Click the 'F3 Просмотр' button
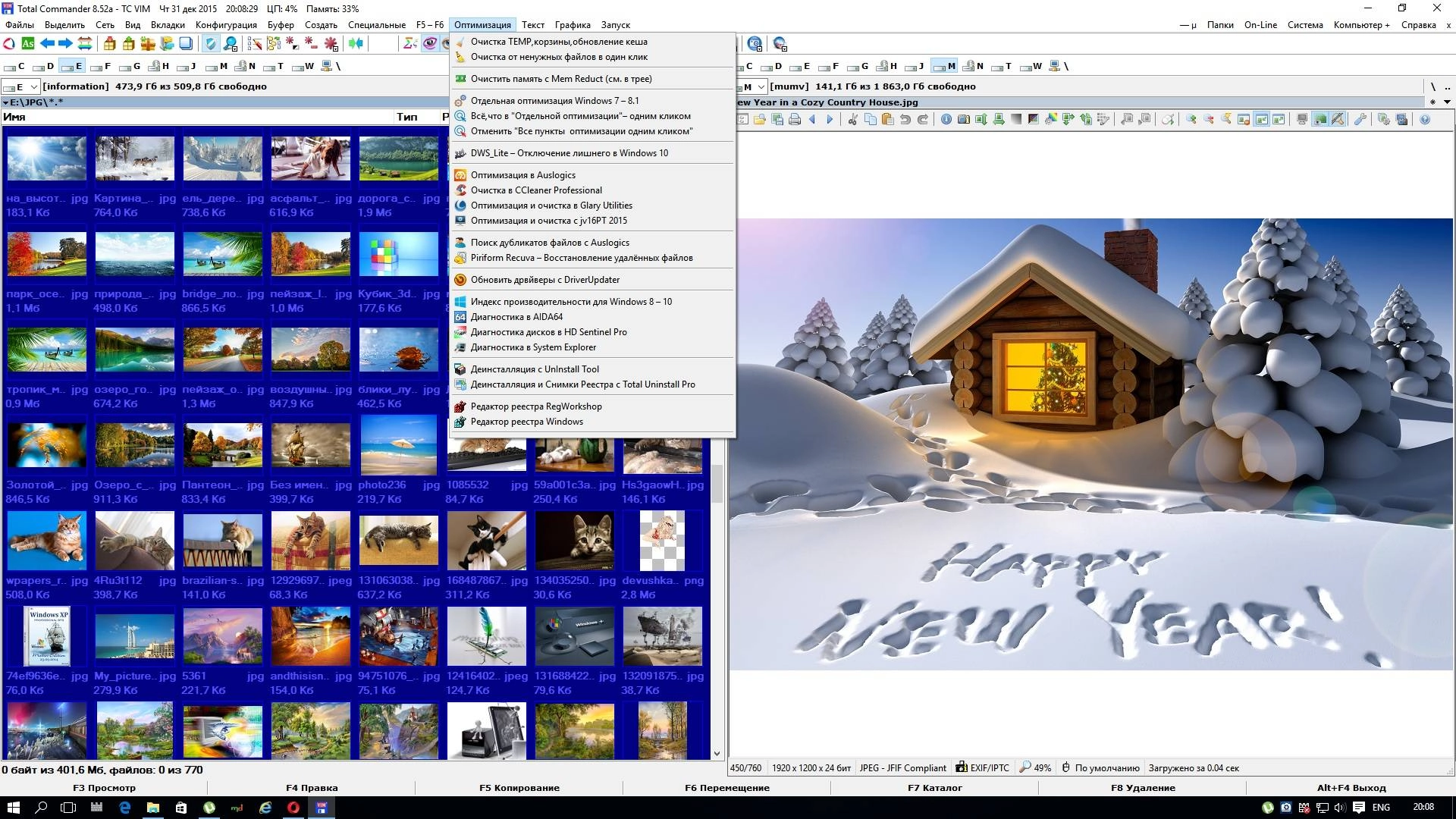The image size is (1456, 819). 104,788
